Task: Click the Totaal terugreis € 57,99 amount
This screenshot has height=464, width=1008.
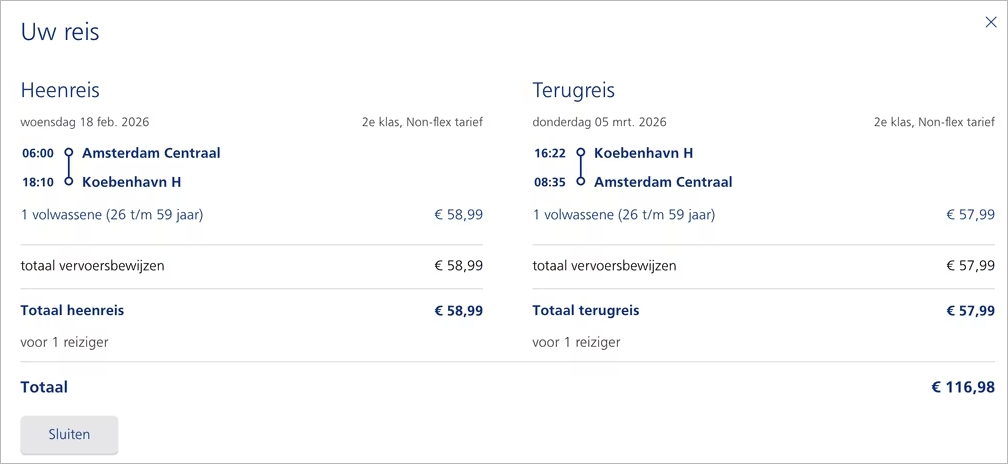Action: 970,311
